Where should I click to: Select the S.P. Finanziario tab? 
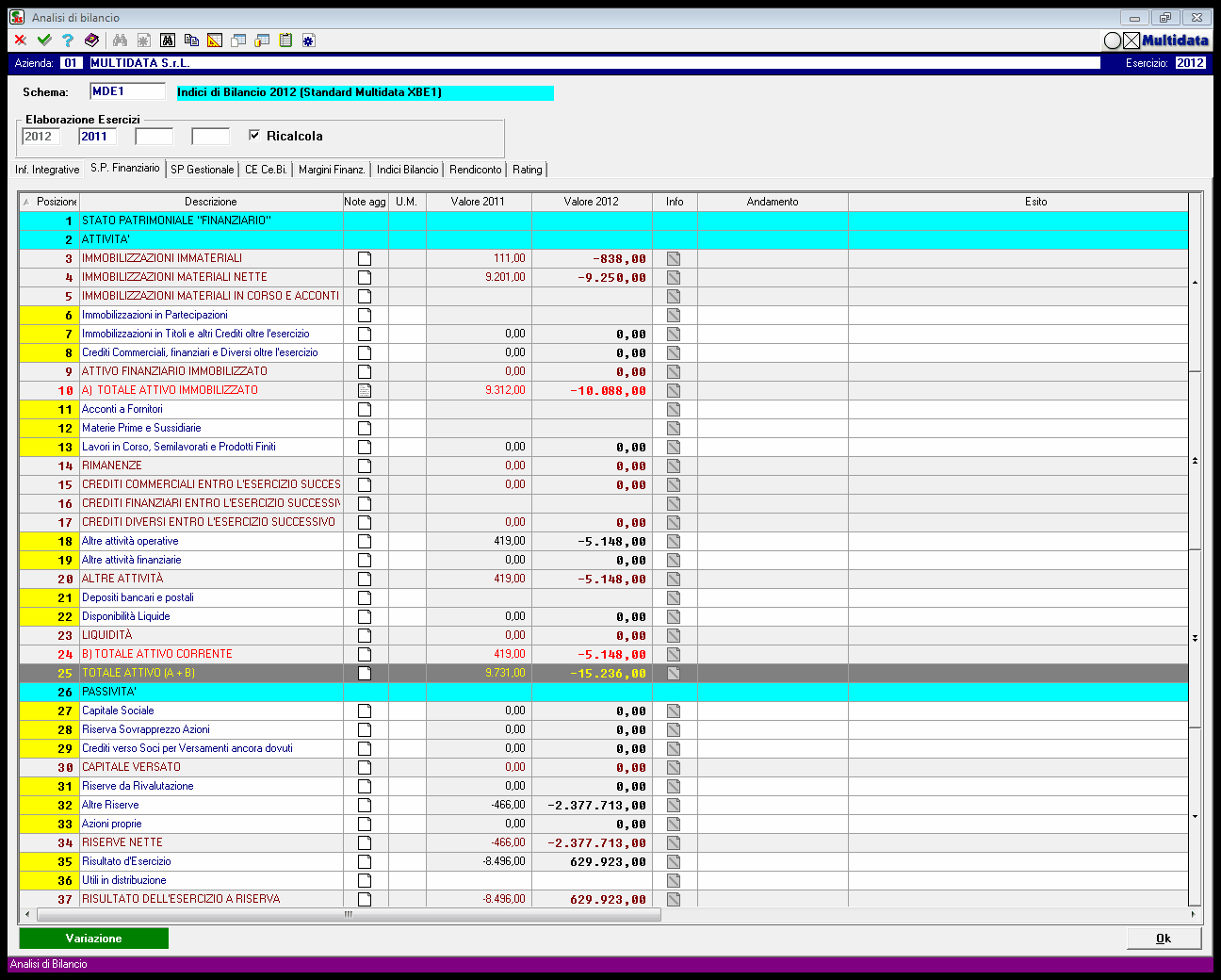(125, 168)
